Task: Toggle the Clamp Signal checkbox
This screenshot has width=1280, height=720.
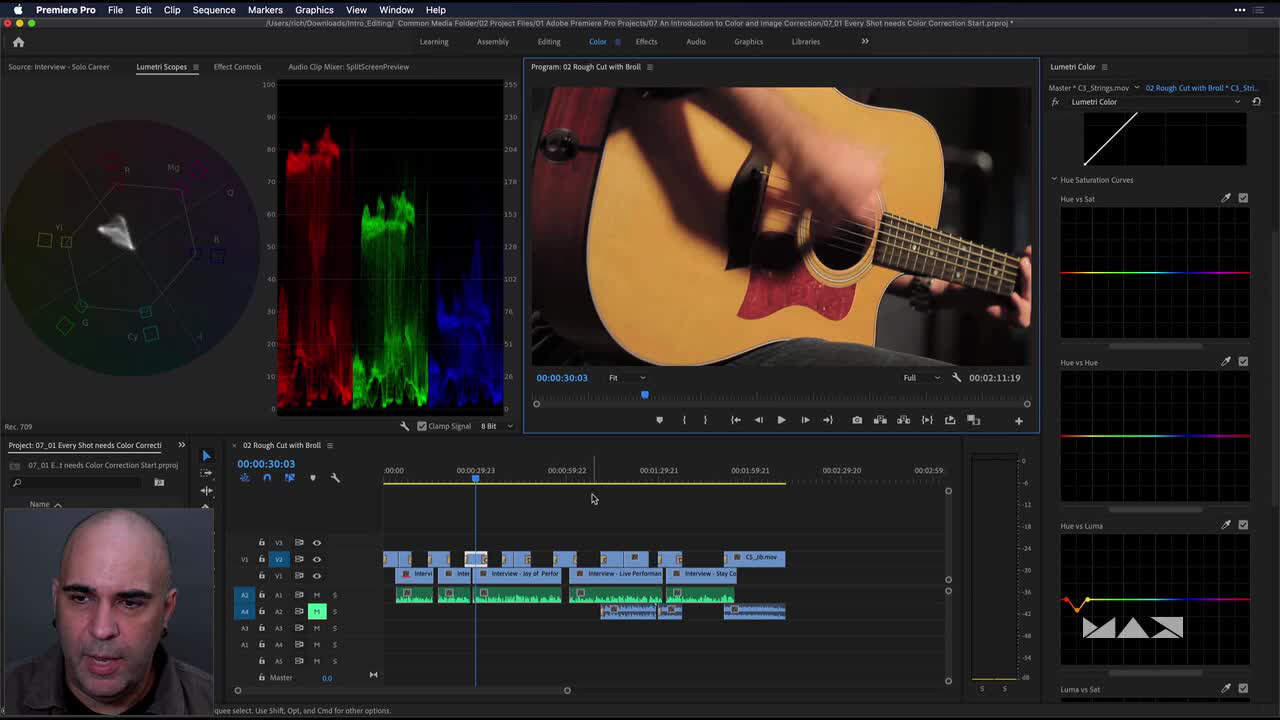Action: pyautogui.click(x=422, y=426)
